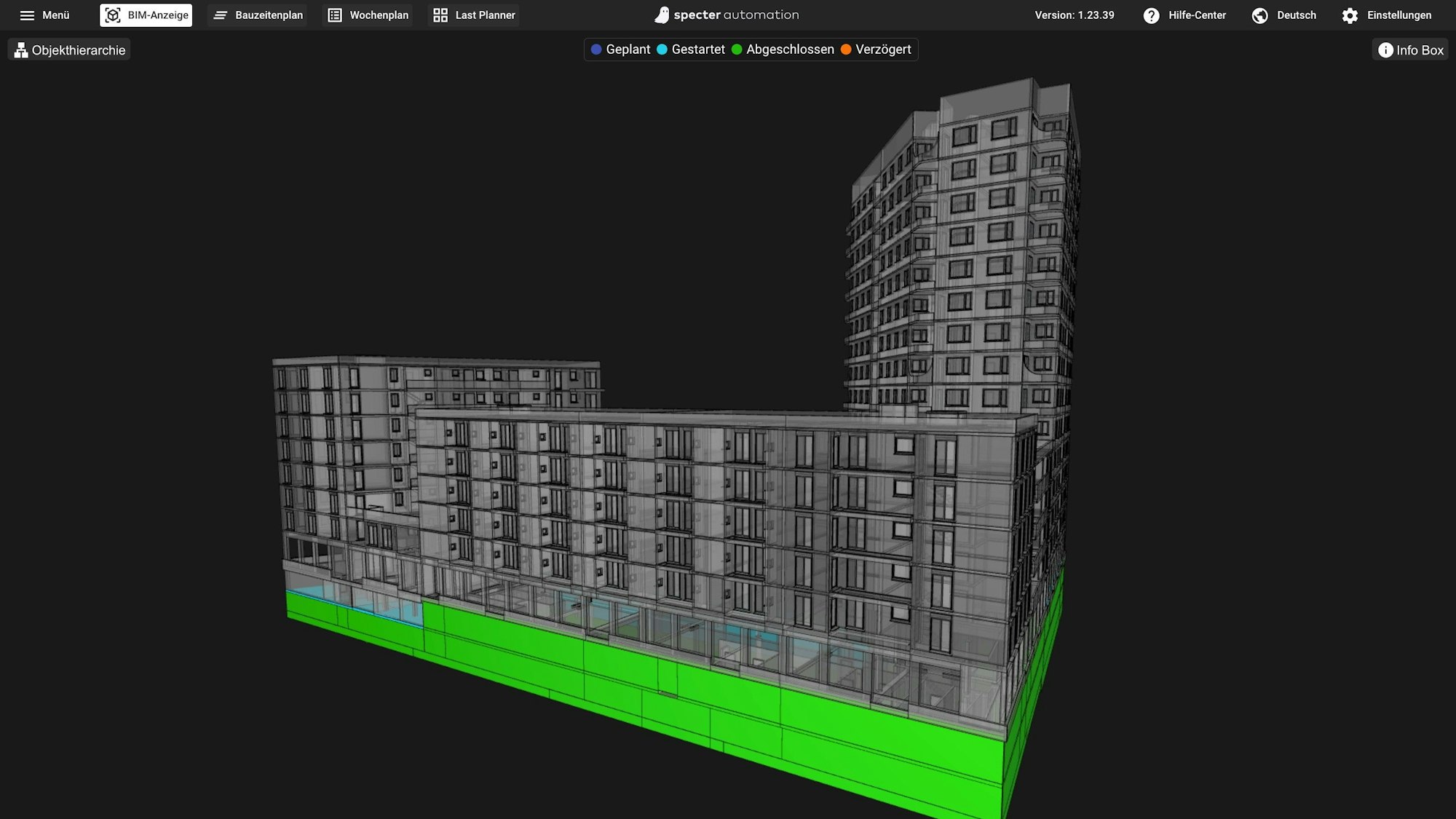Open the Bauzeitenplan schedule icon
1456x819 pixels.
click(x=220, y=15)
